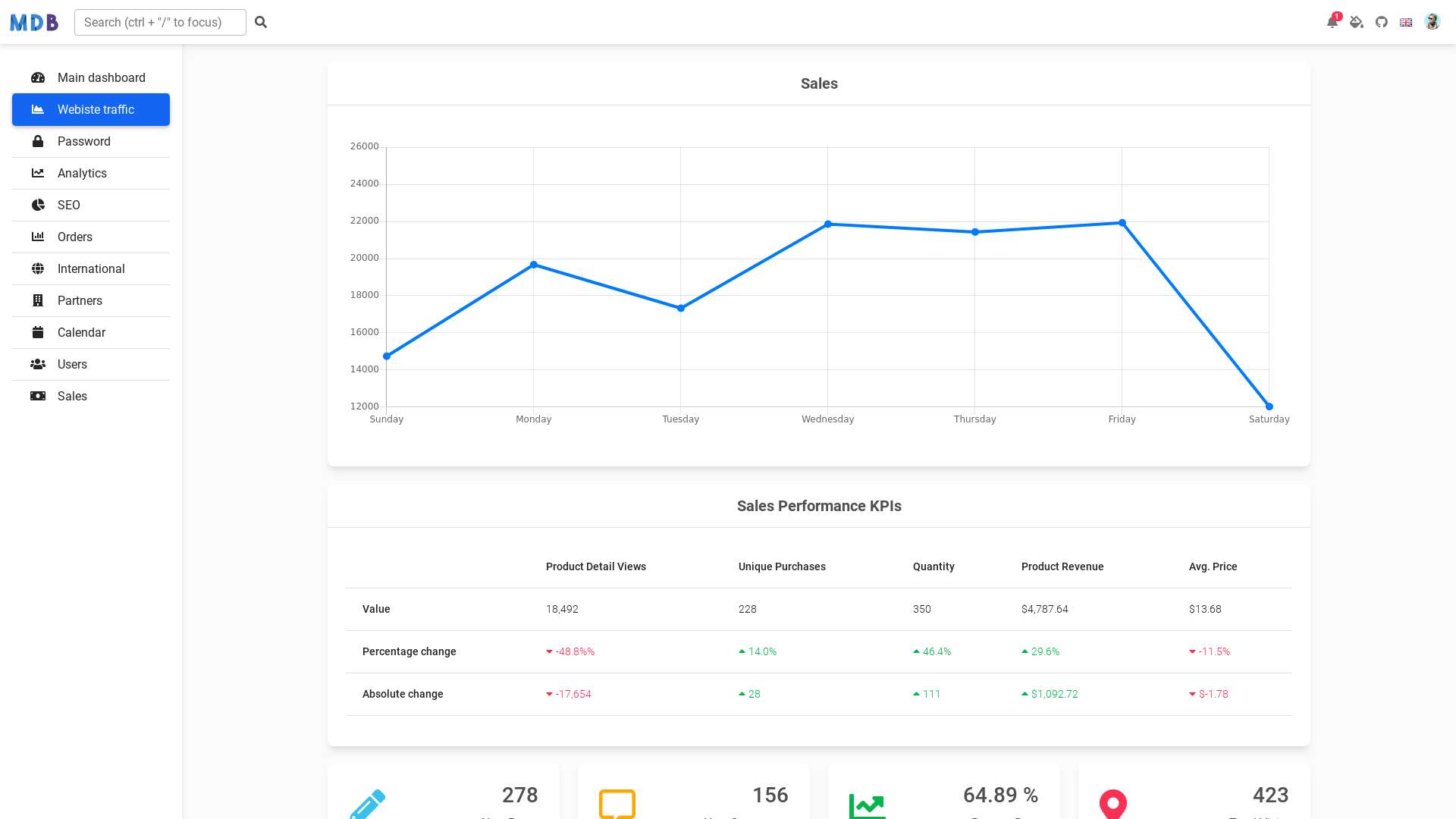Screen dimensions: 1456x819
Task: Focus the search input field
Action: point(160,22)
